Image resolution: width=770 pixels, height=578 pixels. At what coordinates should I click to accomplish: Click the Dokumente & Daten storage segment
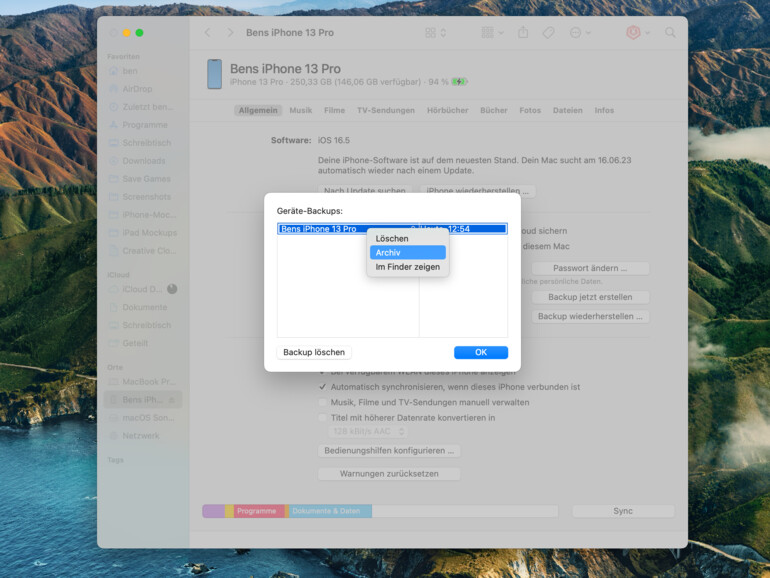coord(330,511)
